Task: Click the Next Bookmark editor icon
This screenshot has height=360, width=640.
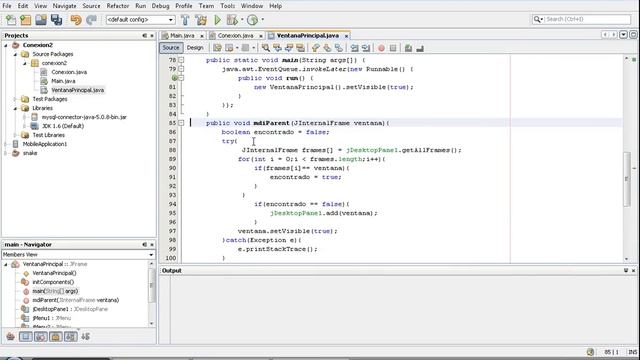Action: click(327, 48)
